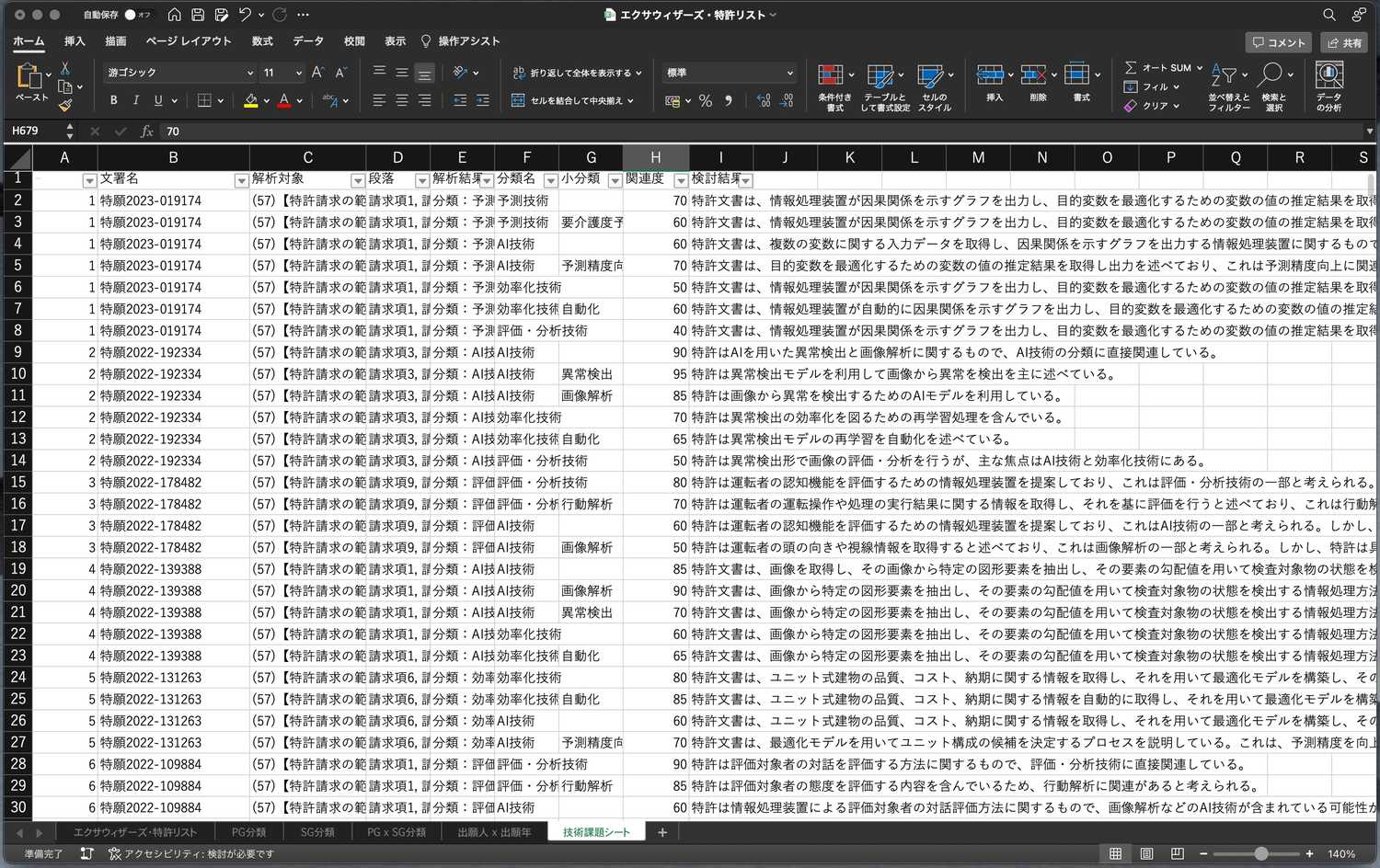Switch to the 出願人 x 出願年 sheet tab

[494, 832]
